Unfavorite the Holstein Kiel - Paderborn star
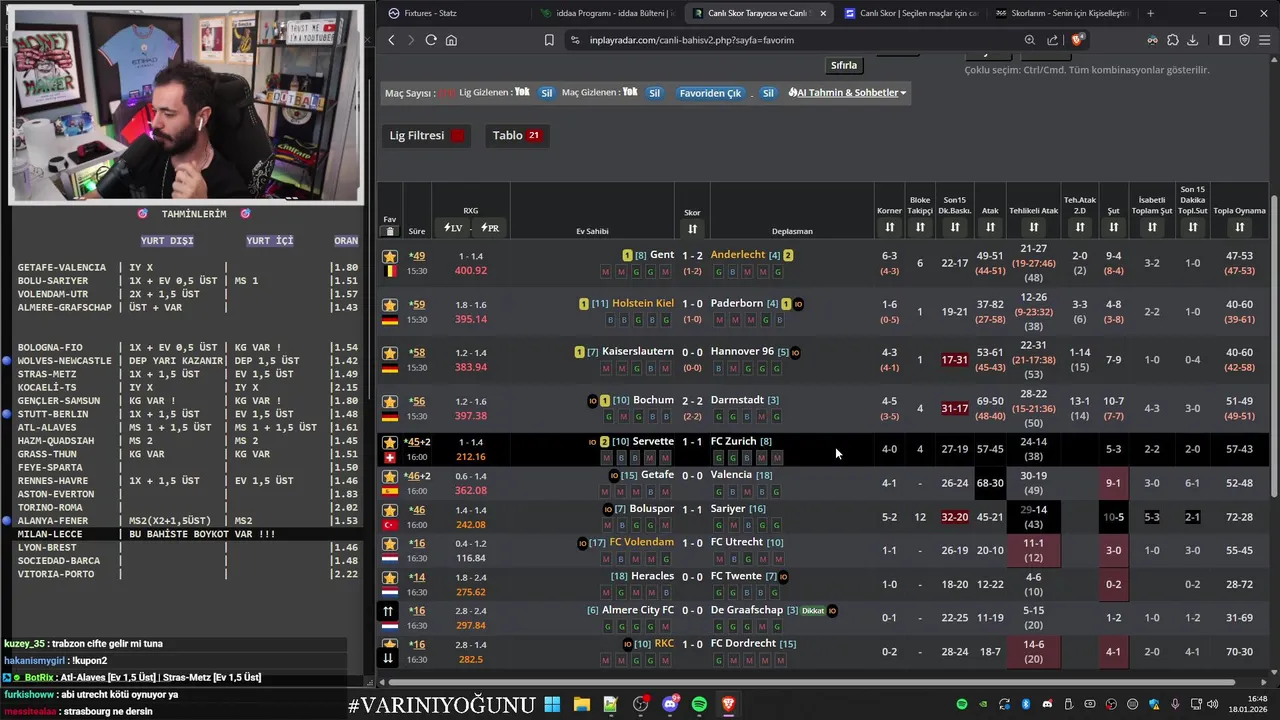 390,305
